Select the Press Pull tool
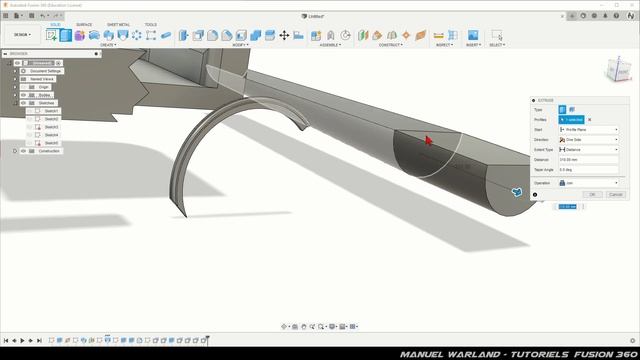The height and width of the screenshot is (360, 640). click(183, 35)
